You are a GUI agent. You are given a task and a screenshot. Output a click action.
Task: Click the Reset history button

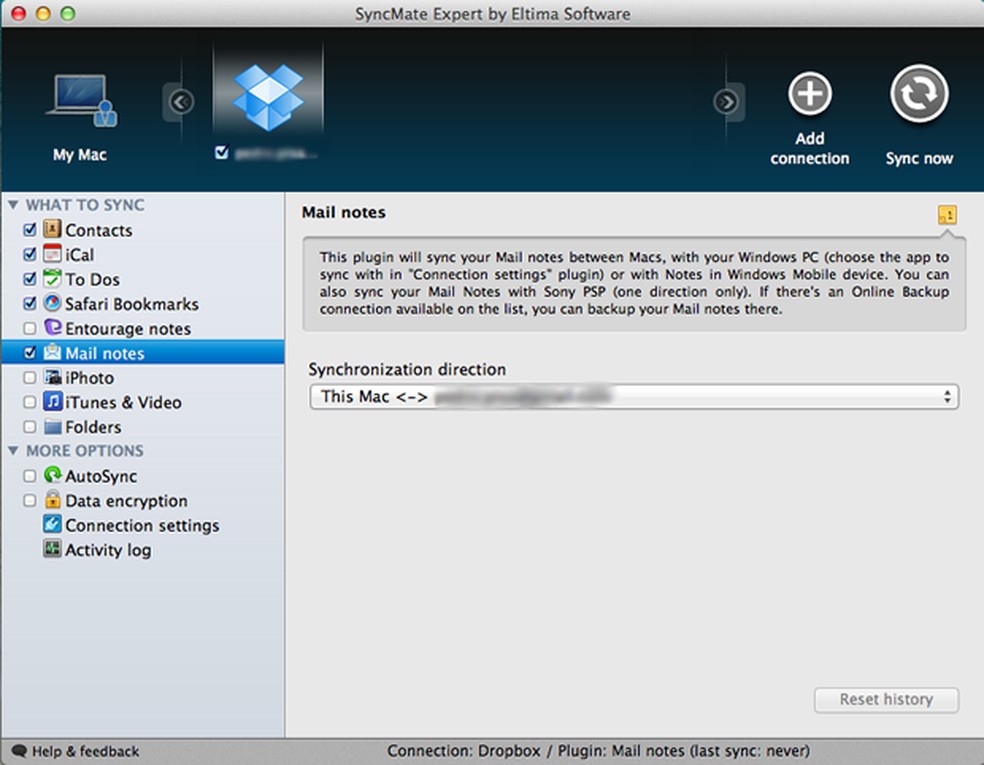pos(885,700)
